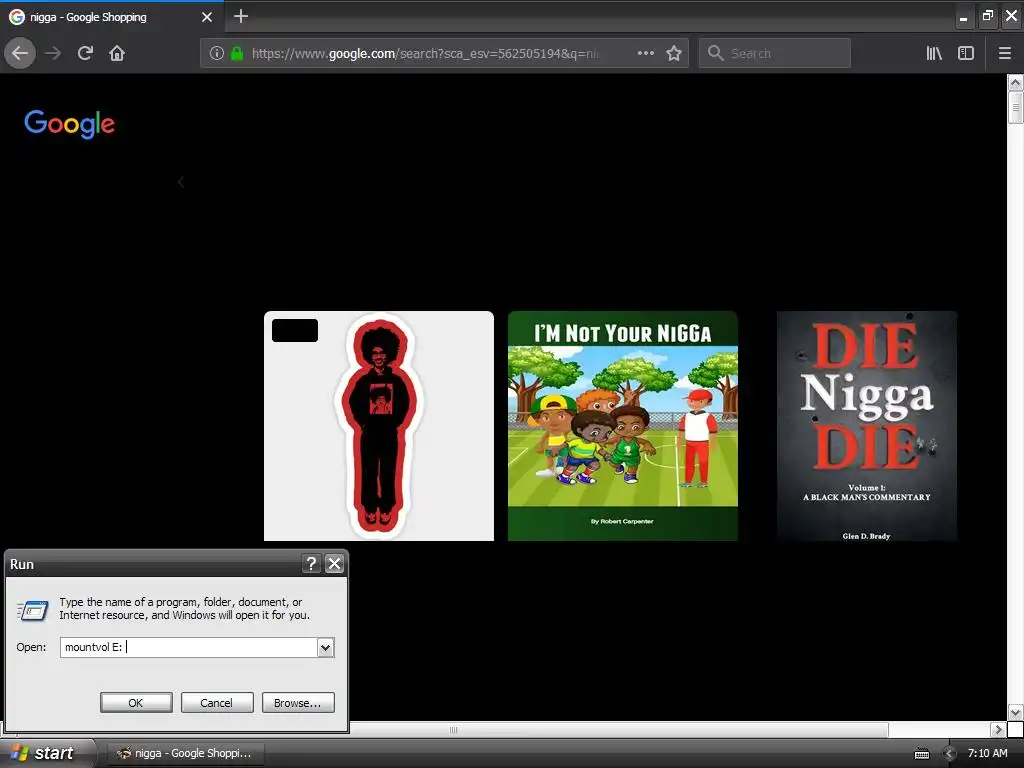Minimize the Firefox window
Screen dimensions: 1024x768
tap(963, 17)
